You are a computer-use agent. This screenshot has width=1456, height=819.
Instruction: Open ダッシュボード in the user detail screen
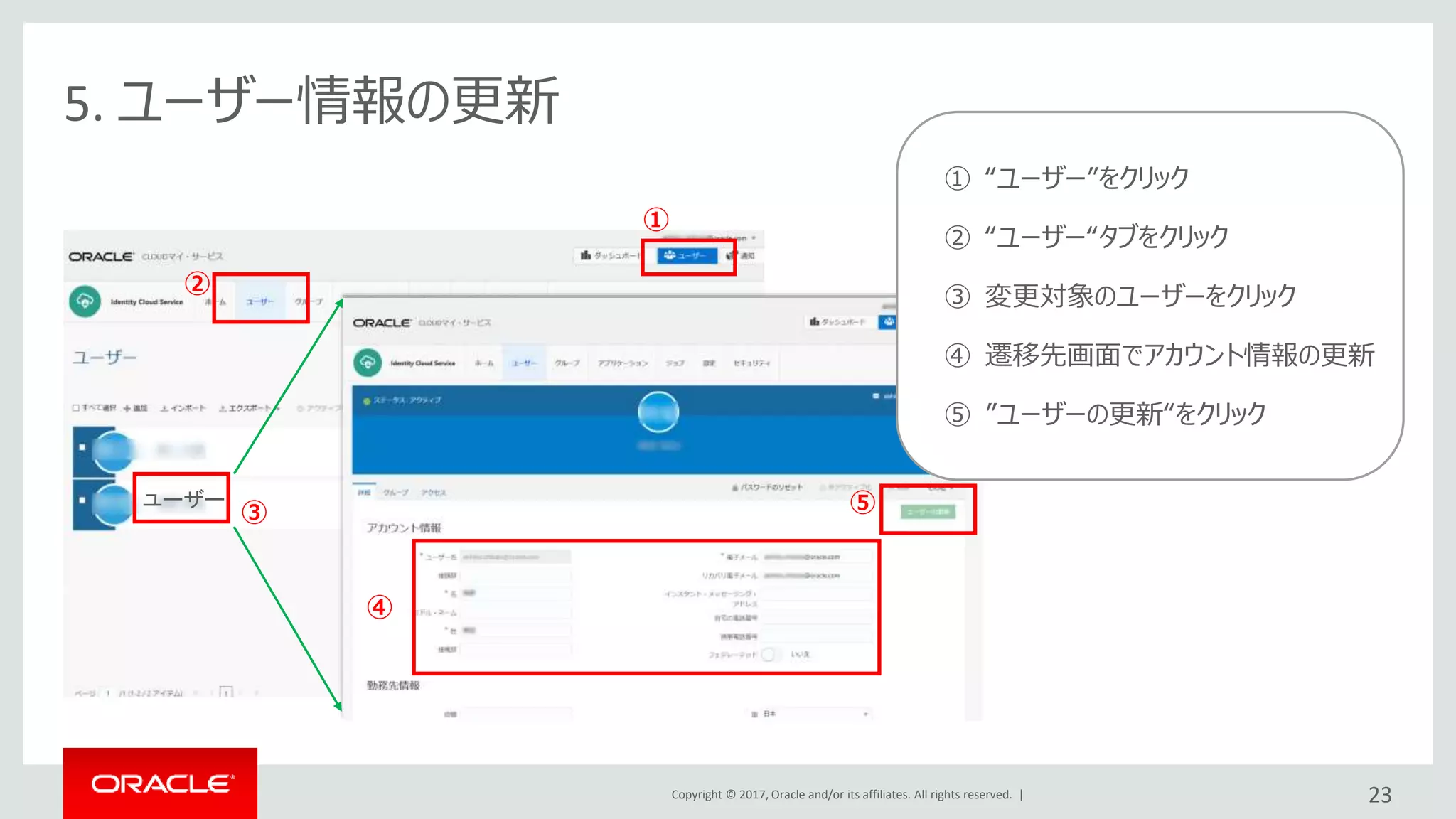[837, 322]
